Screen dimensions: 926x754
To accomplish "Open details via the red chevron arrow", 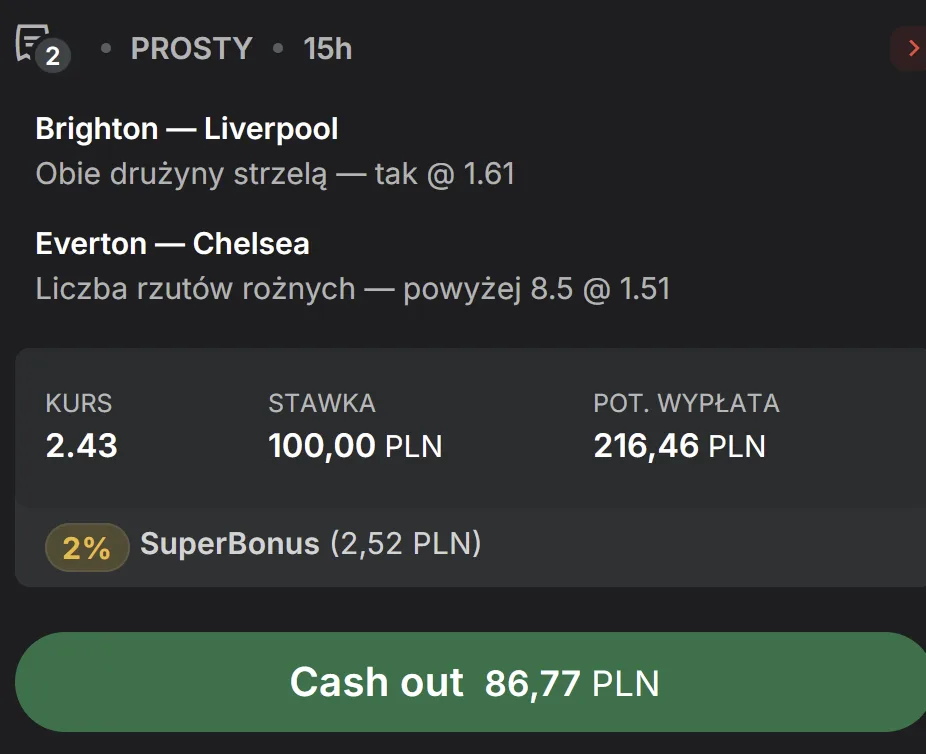I will [x=913, y=47].
